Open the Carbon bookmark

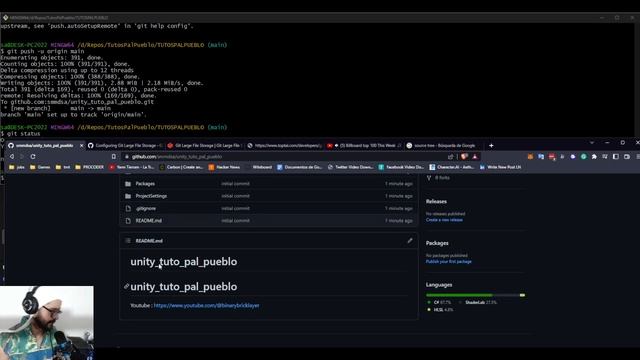point(181,167)
